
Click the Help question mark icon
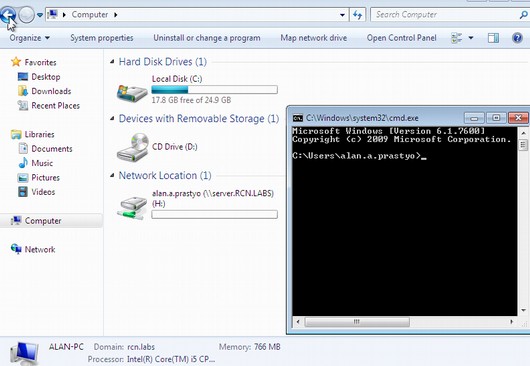coord(517,38)
